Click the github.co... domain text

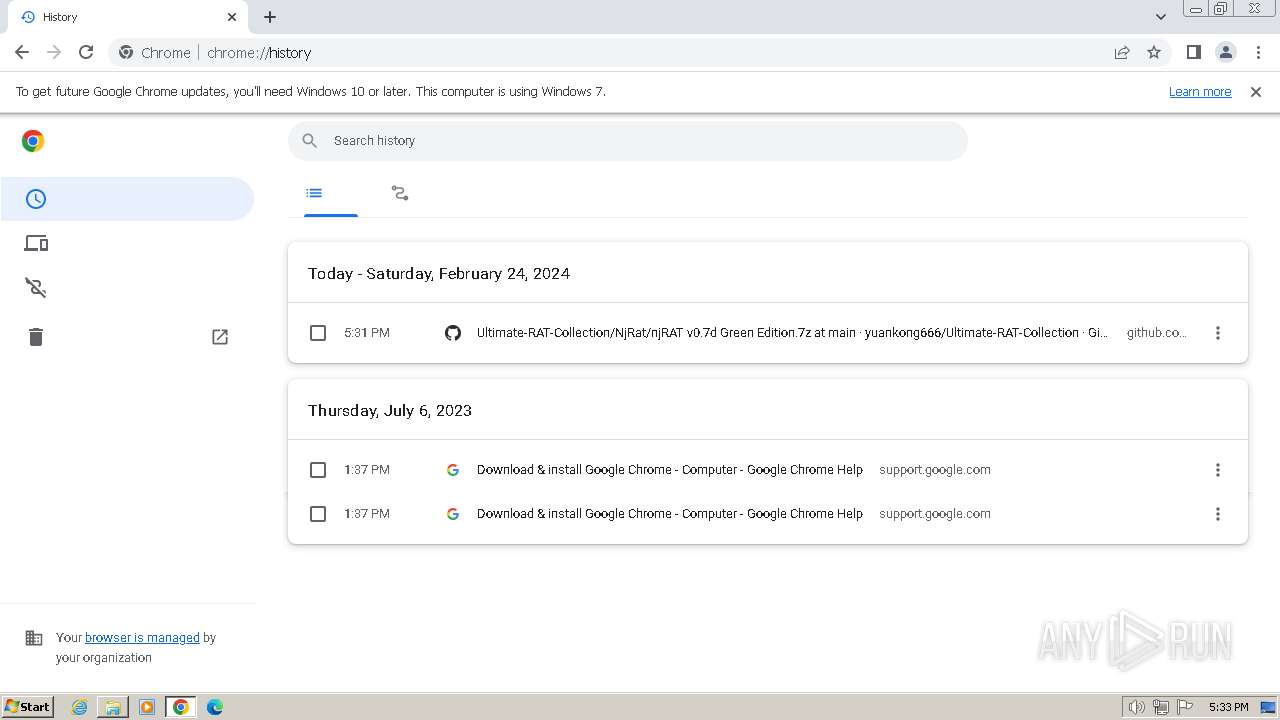tap(1157, 333)
